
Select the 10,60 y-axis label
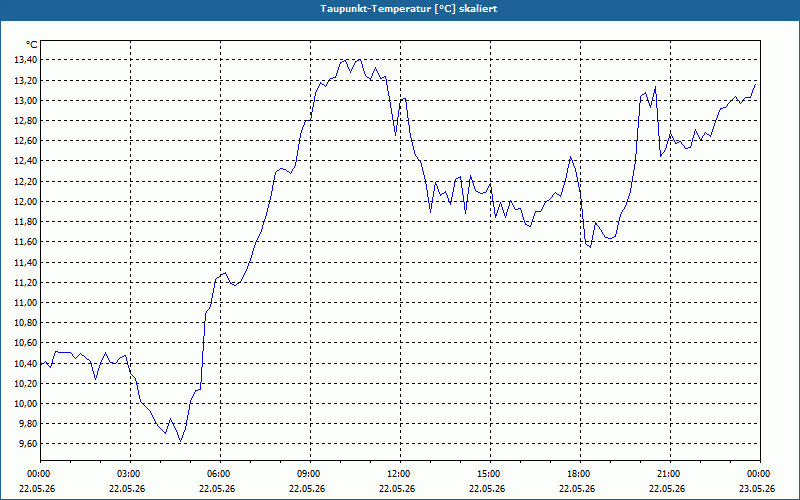pos(27,343)
